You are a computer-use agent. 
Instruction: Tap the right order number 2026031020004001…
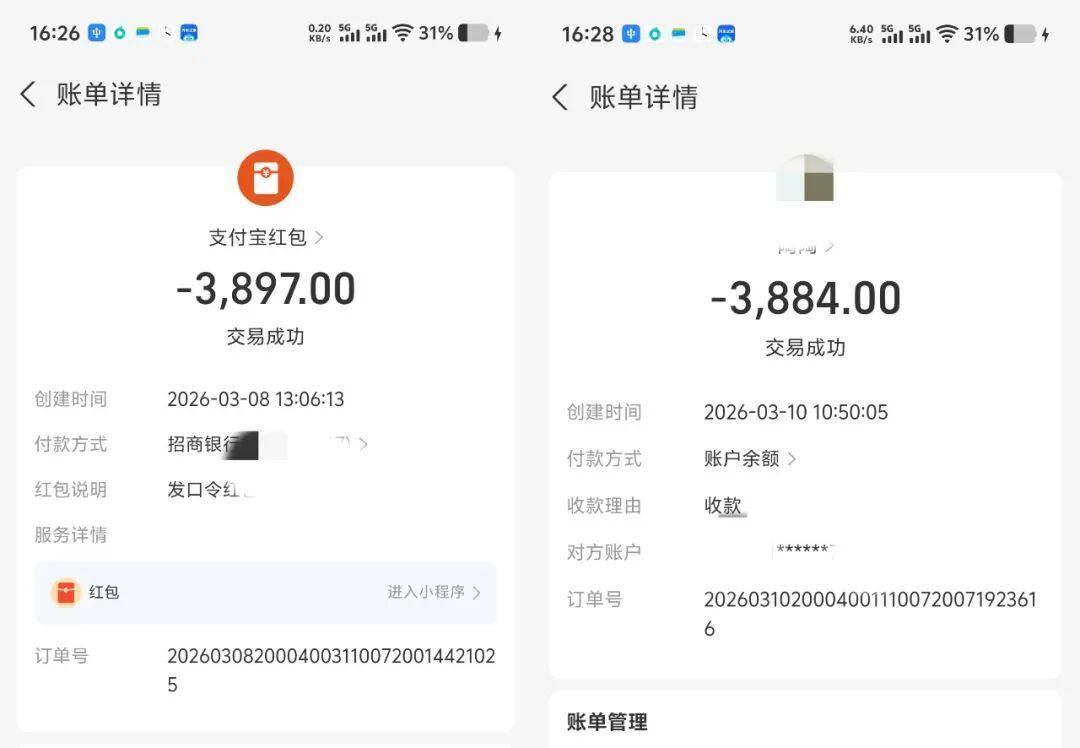coord(870,614)
